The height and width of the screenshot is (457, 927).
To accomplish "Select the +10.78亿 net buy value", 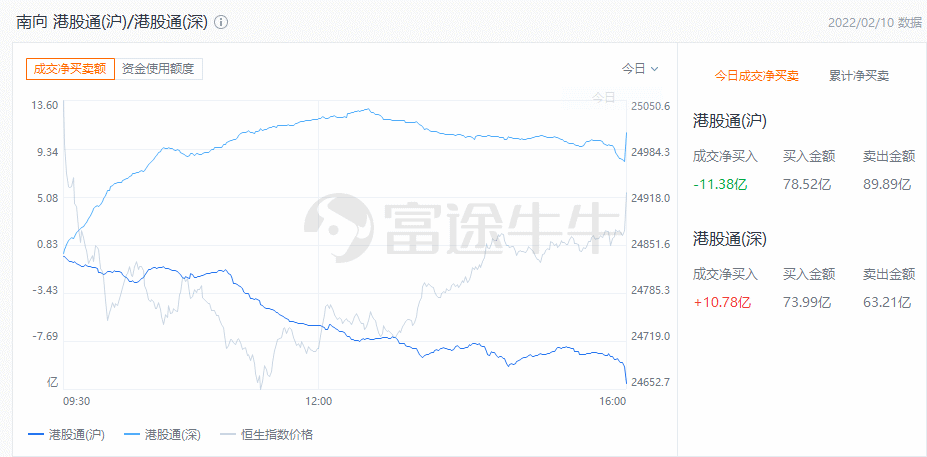I will [x=722, y=303].
